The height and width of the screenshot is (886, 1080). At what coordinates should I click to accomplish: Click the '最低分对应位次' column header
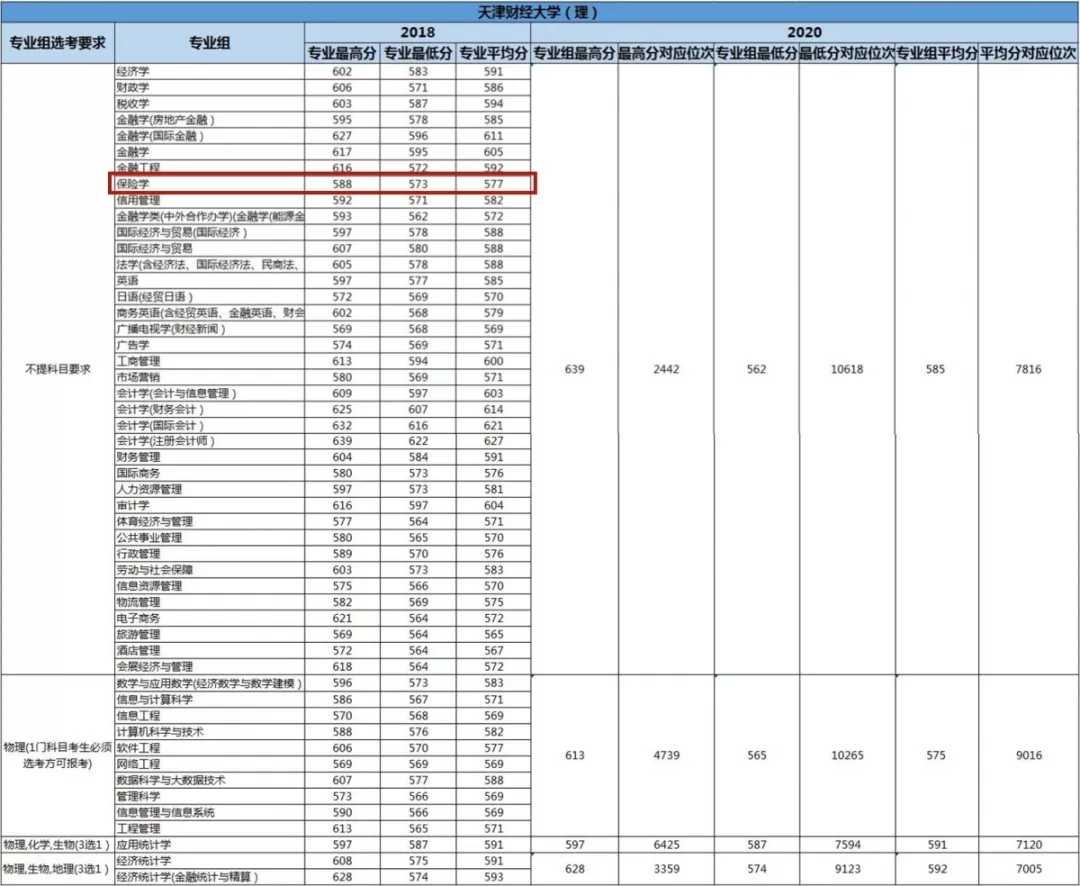(847, 53)
